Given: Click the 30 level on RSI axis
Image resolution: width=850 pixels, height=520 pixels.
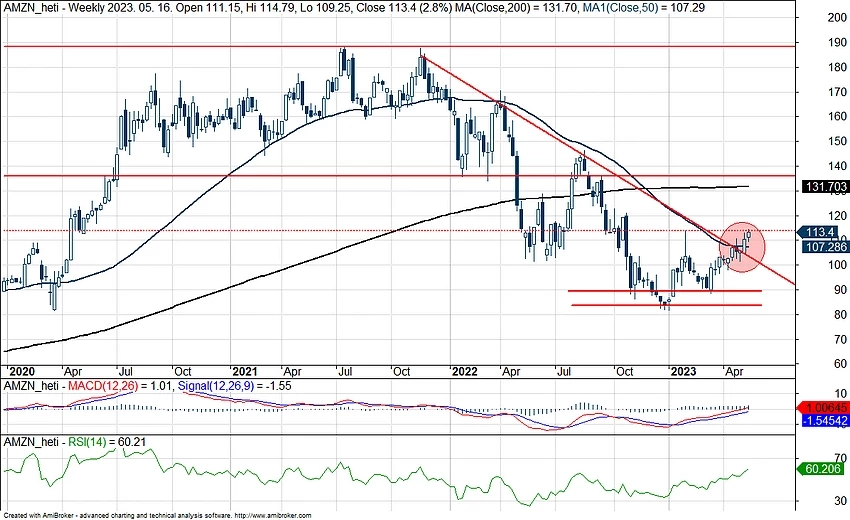Looking at the screenshot, I should tap(841, 500).
